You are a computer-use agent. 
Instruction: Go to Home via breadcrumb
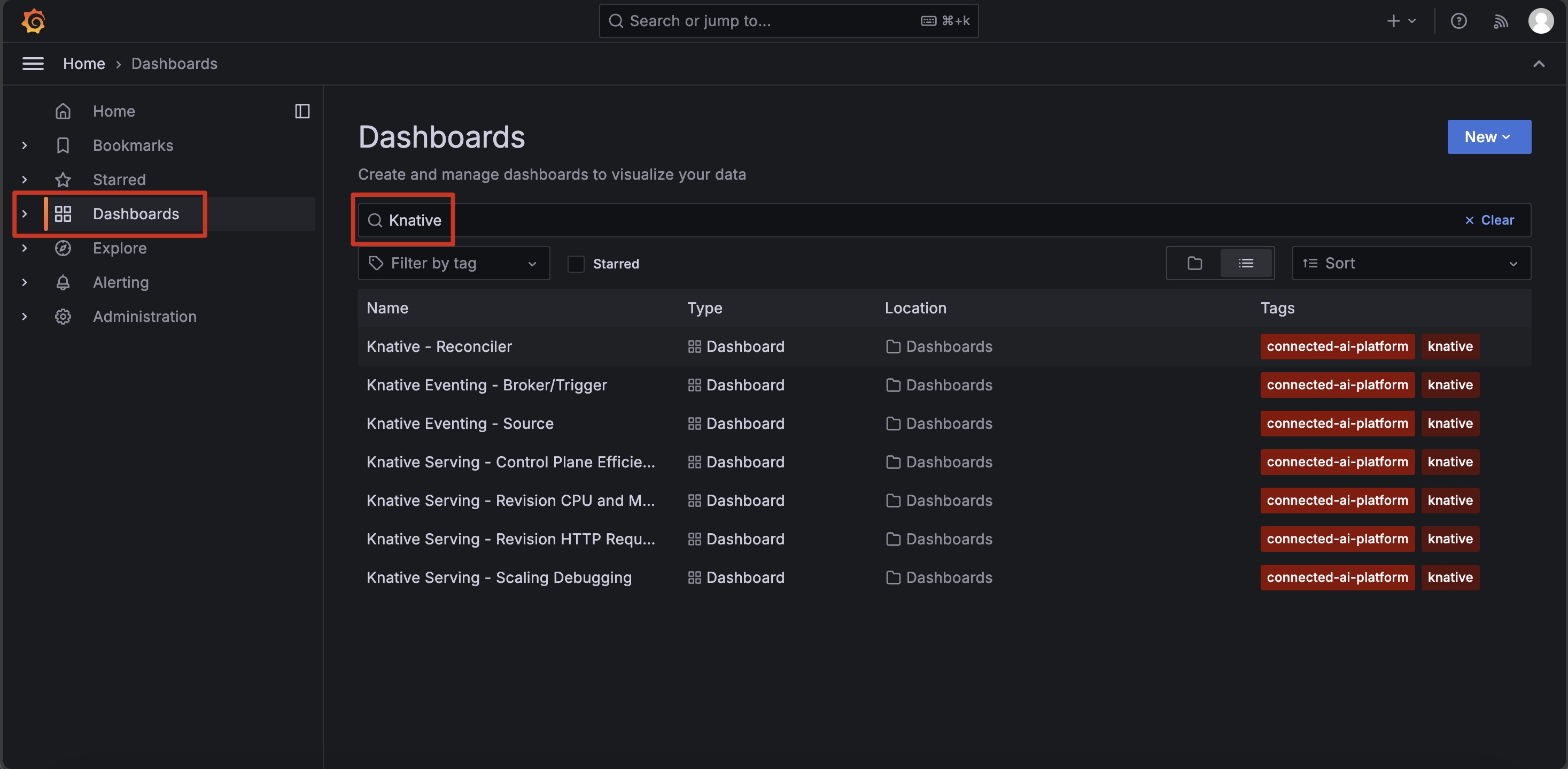tap(84, 63)
